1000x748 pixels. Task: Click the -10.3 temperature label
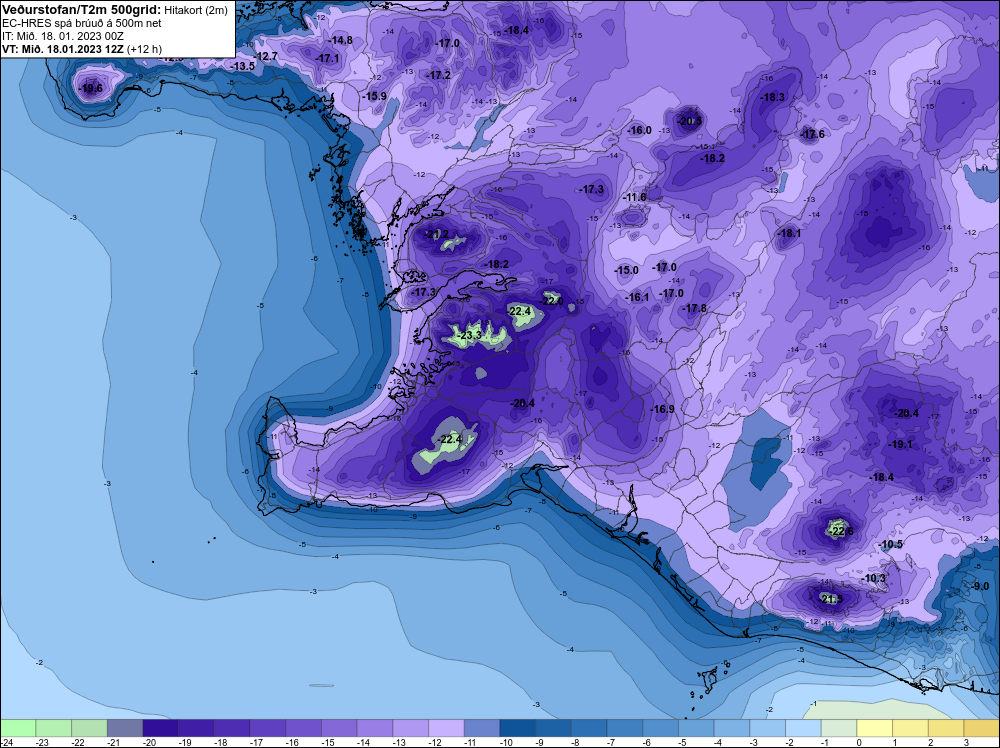point(874,578)
